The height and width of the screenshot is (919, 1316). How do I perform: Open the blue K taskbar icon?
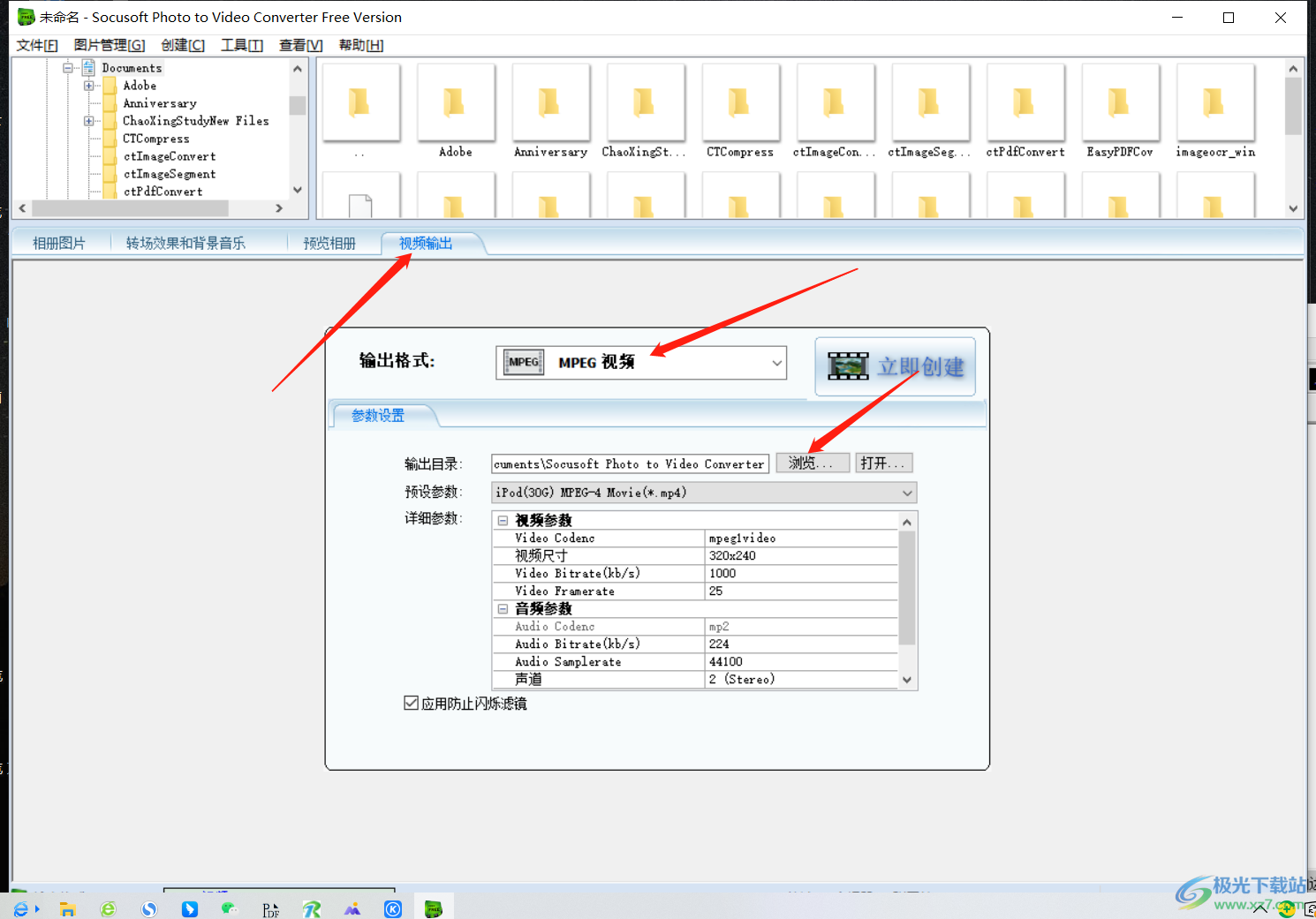[x=393, y=909]
